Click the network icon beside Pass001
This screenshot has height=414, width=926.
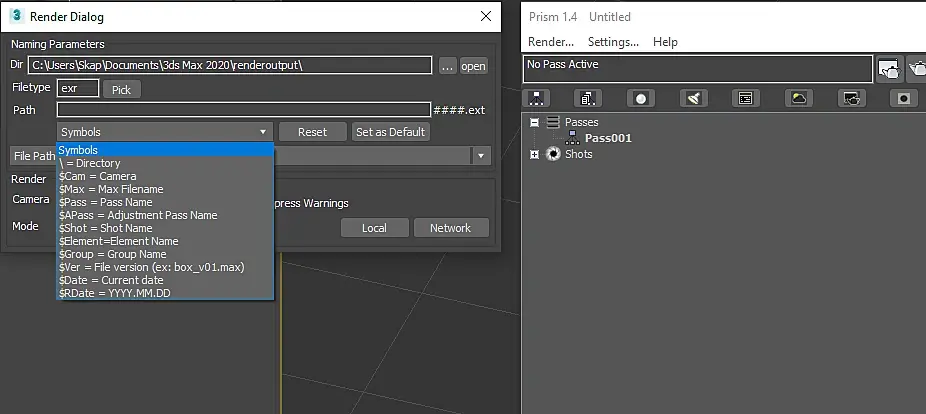click(x=573, y=138)
